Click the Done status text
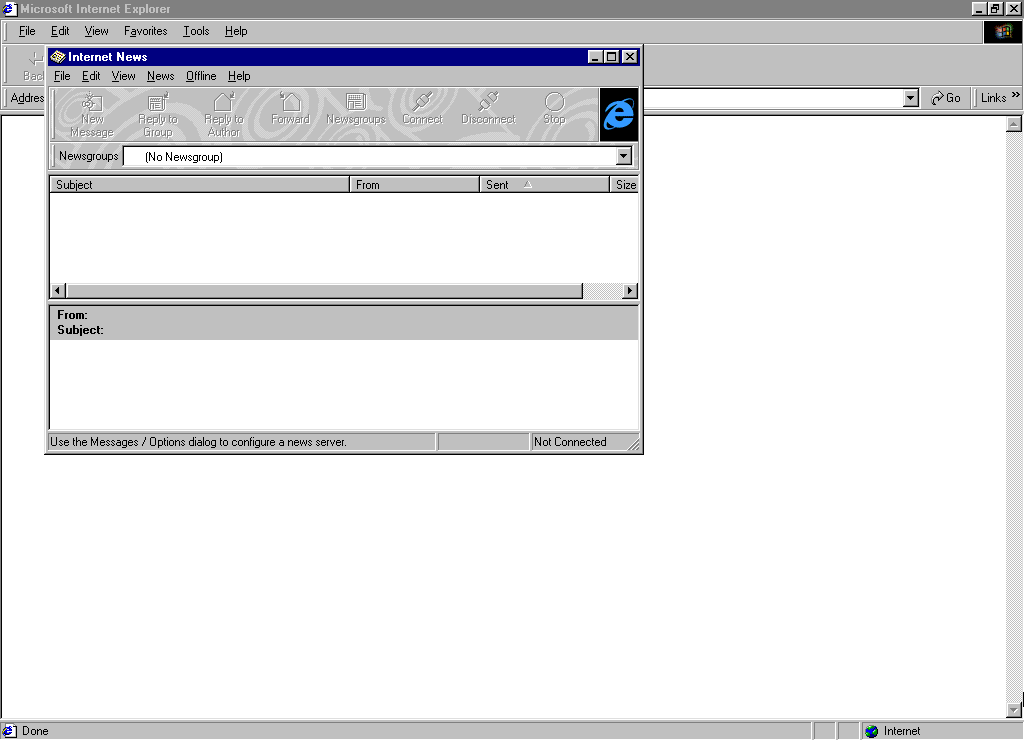The image size is (1024, 740). click(35, 731)
